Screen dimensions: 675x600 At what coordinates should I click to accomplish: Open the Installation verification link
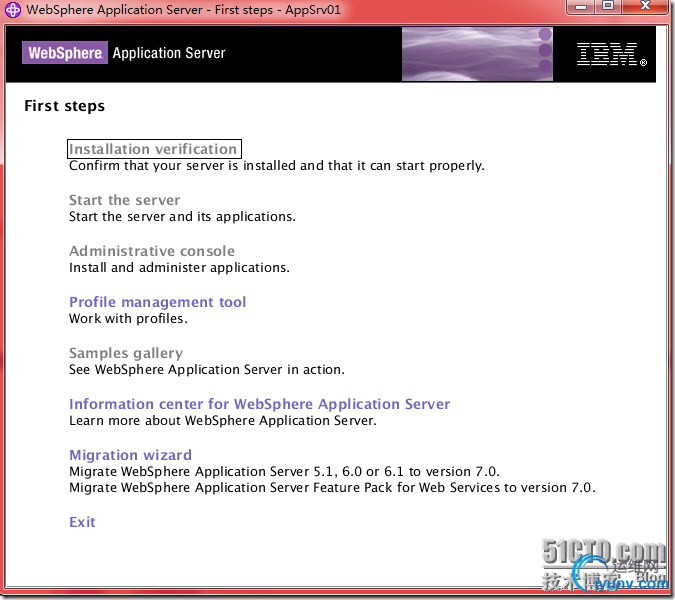[153, 149]
